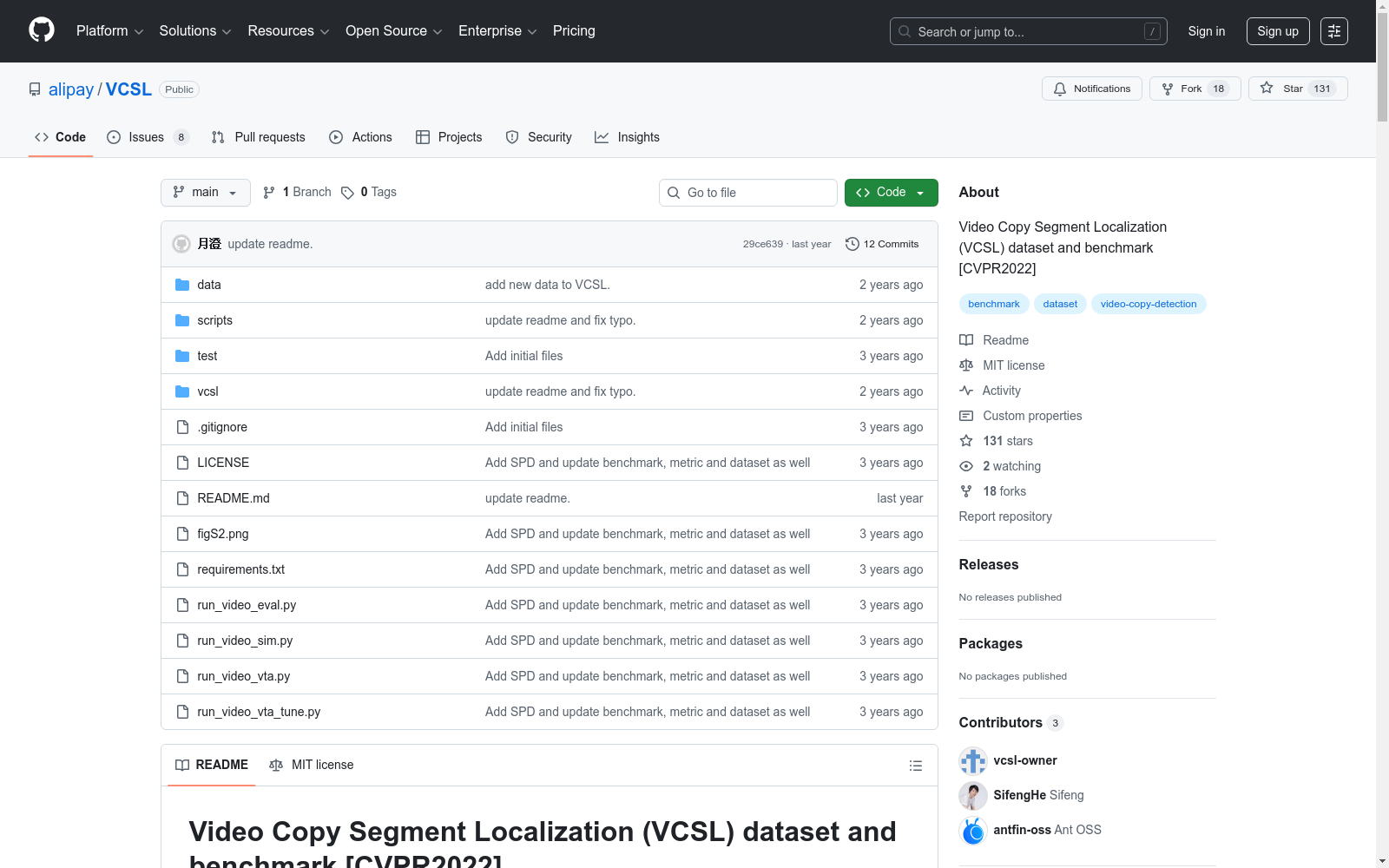Click the Sign up button
The height and width of the screenshot is (868, 1389).
pos(1278,31)
